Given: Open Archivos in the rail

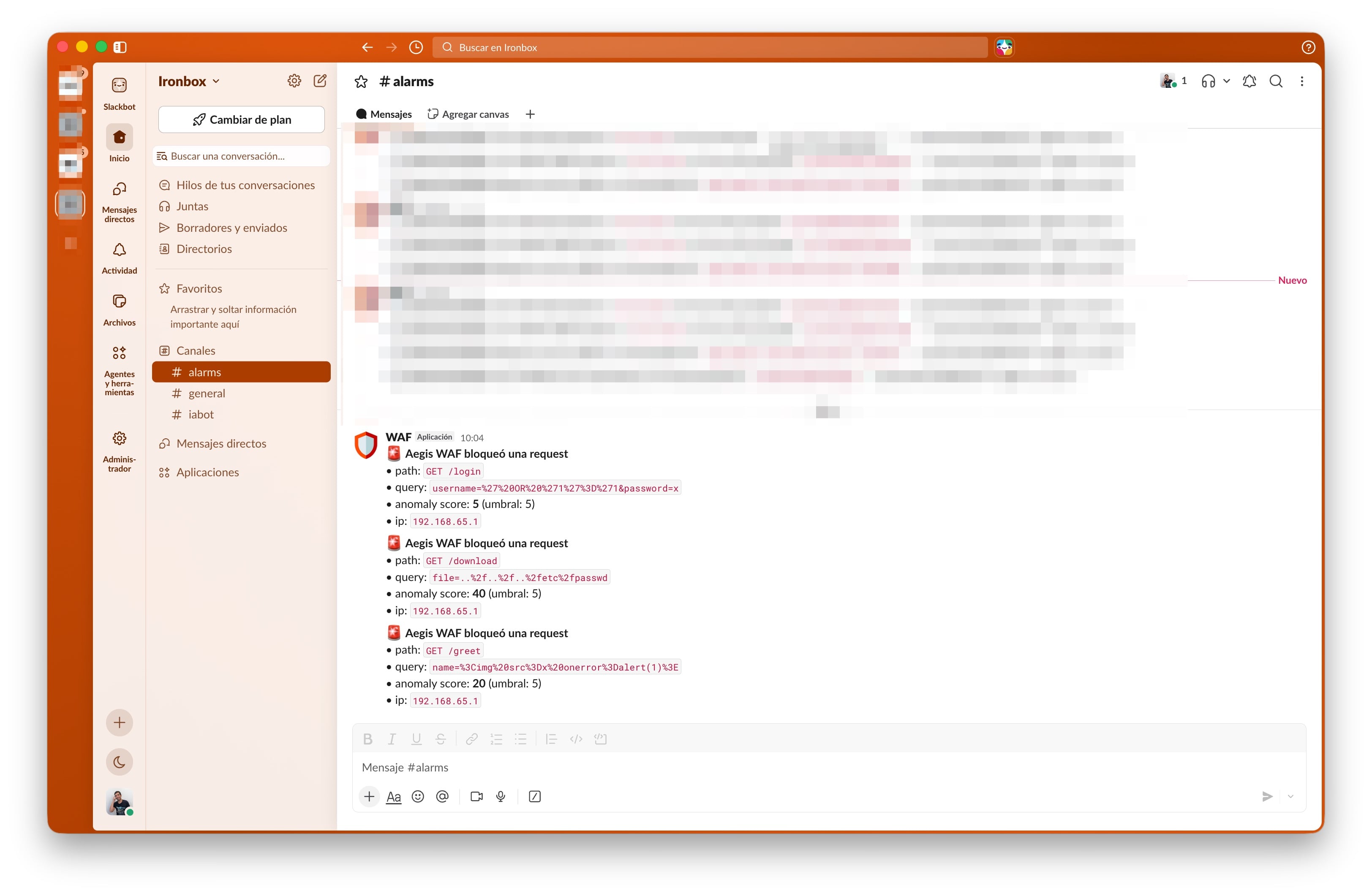Looking at the screenshot, I should point(119,310).
